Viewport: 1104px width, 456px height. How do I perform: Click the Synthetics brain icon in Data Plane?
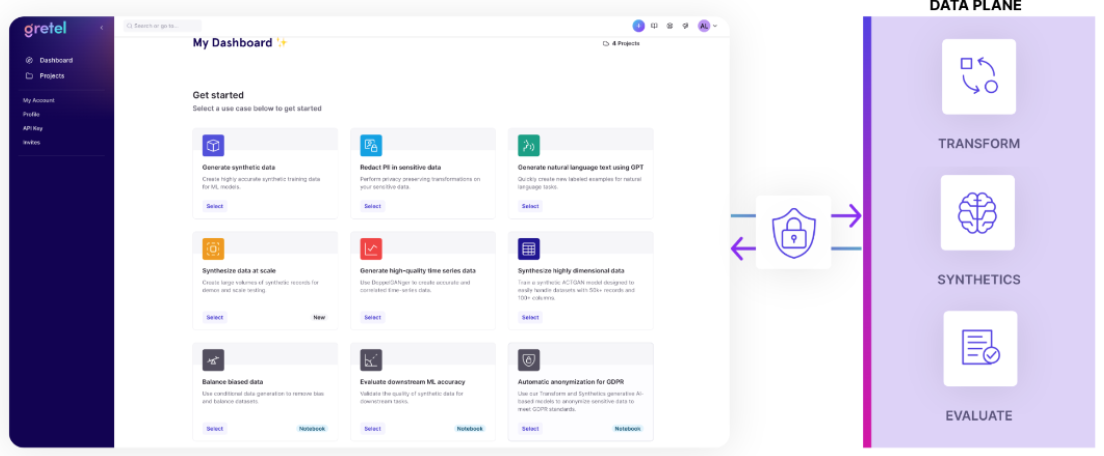[977, 213]
